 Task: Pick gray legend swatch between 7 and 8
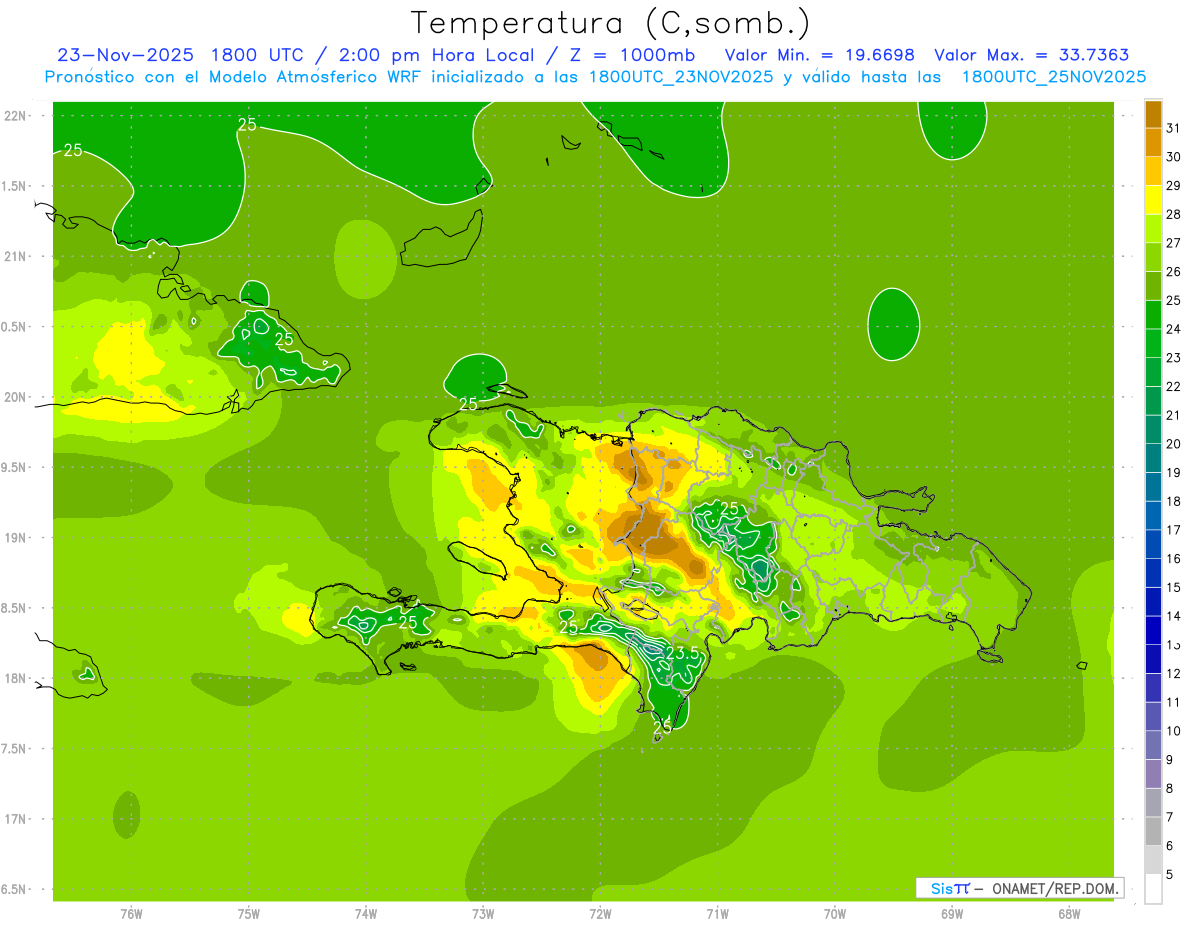pos(1154,803)
